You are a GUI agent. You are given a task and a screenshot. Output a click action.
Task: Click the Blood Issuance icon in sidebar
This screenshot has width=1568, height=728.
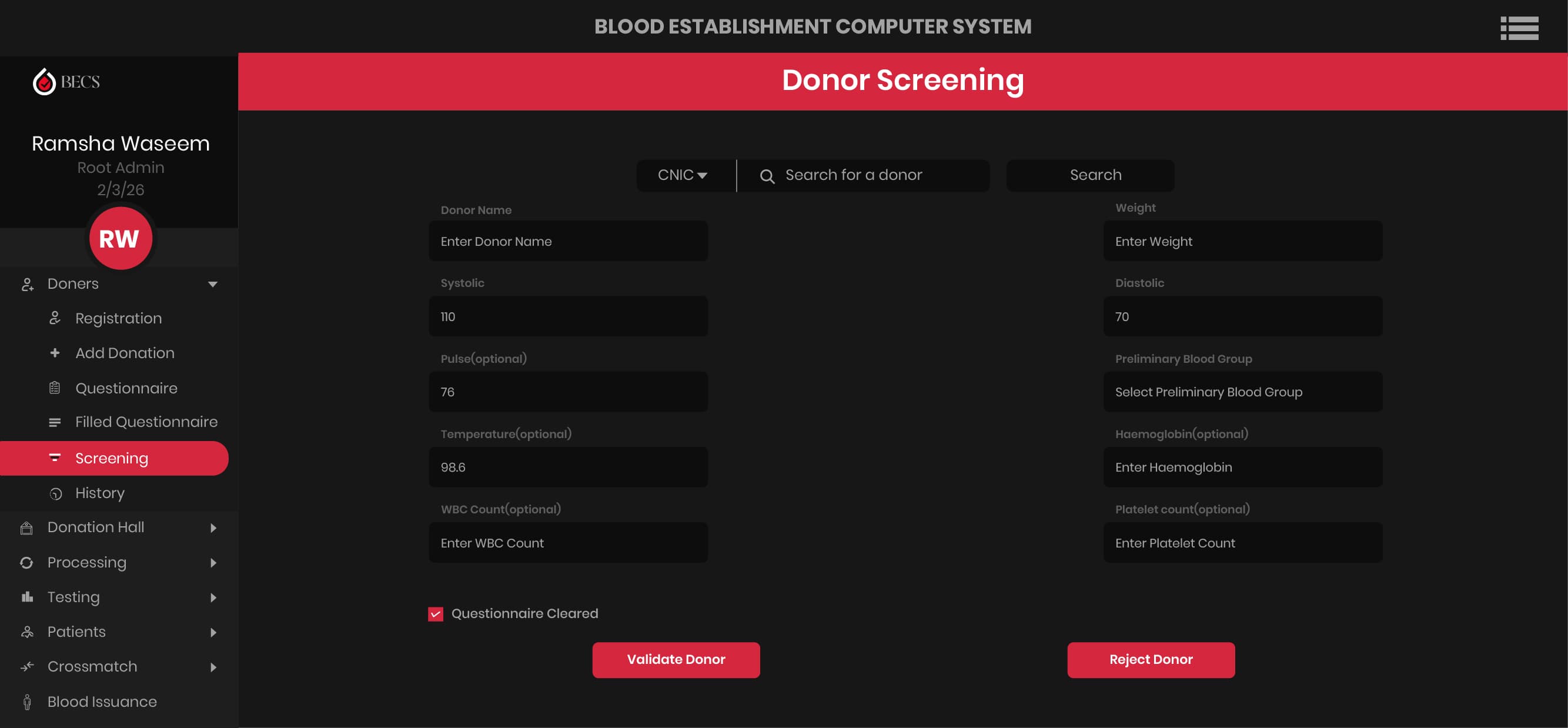(27, 702)
